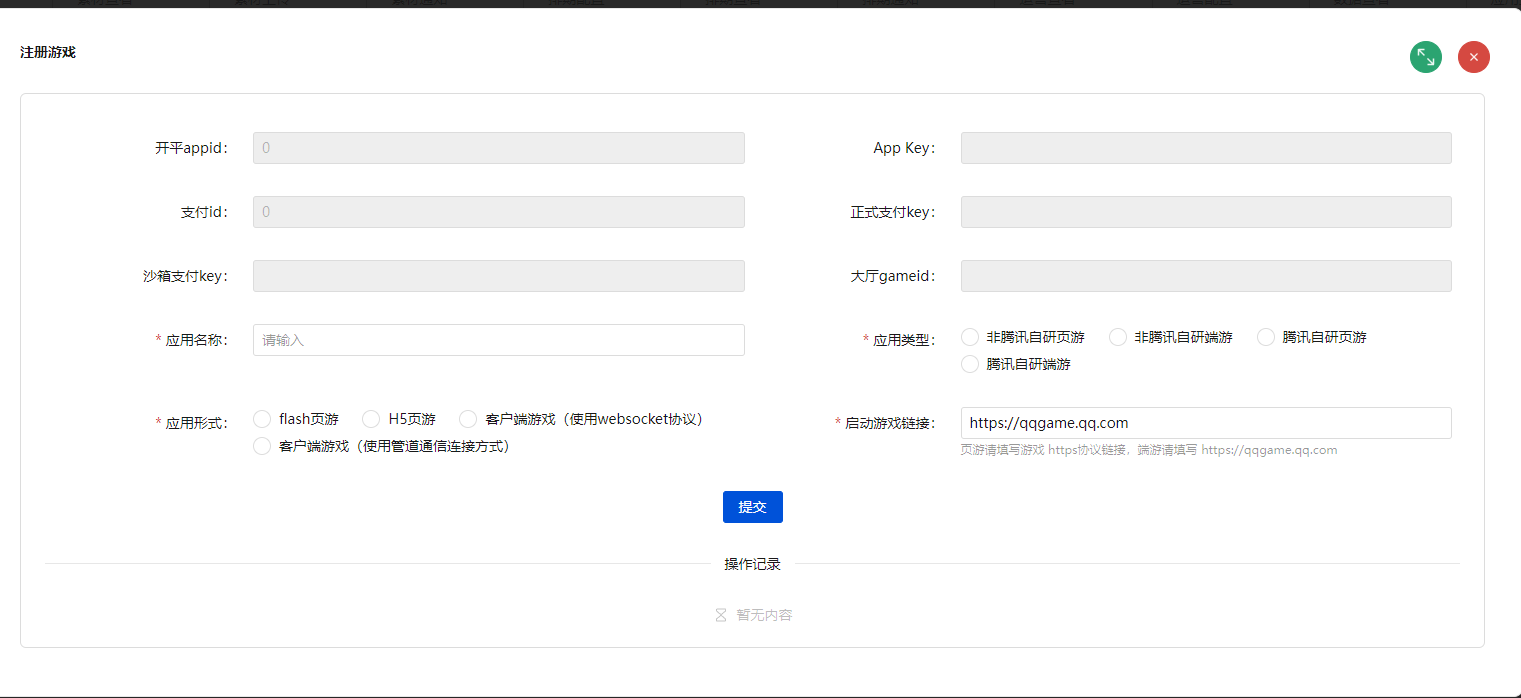
Task: Click the 启动游戏链接 URL field
Action: pos(1205,423)
